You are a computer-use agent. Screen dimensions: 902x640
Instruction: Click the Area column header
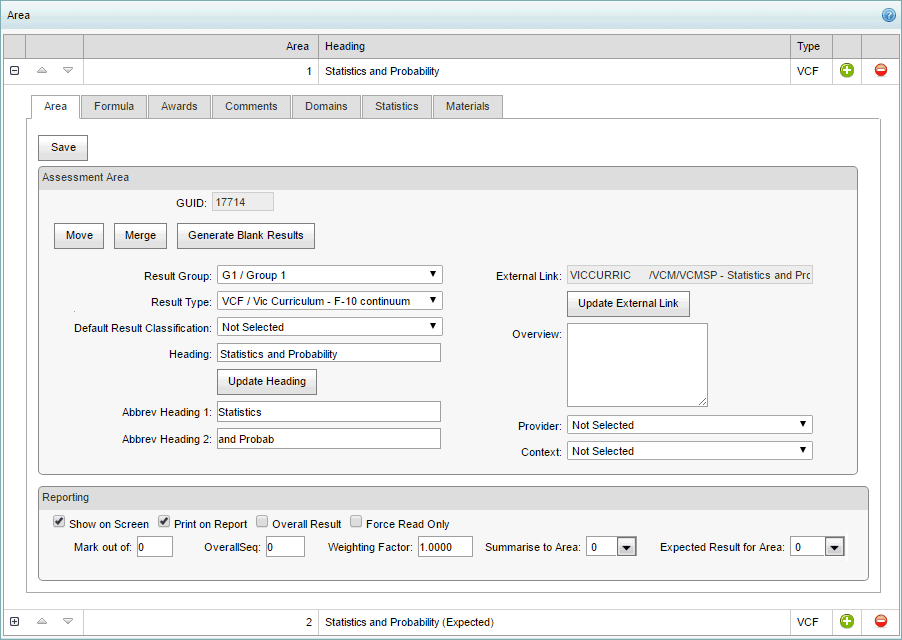tap(201, 47)
